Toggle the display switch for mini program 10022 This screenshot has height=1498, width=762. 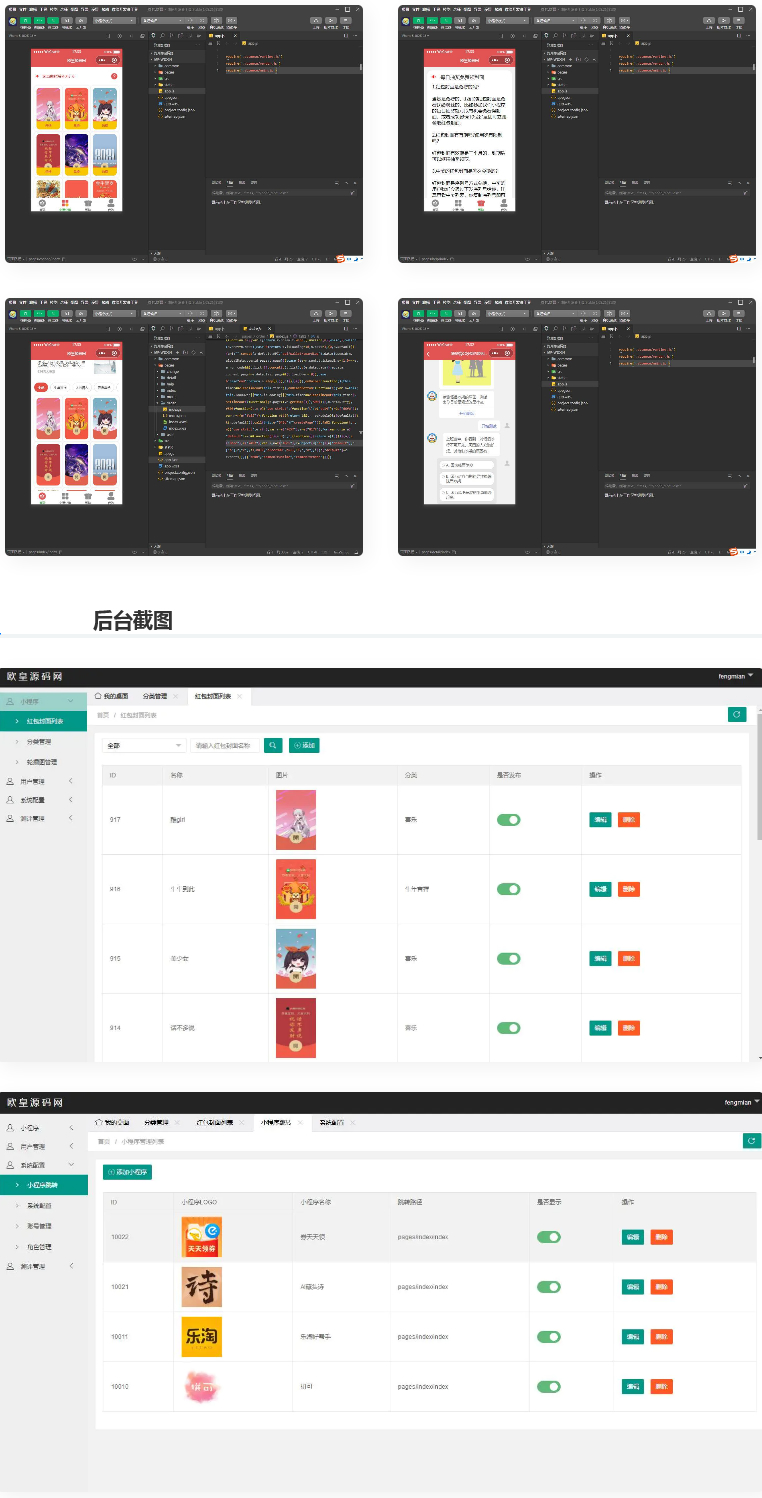(548, 1237)
